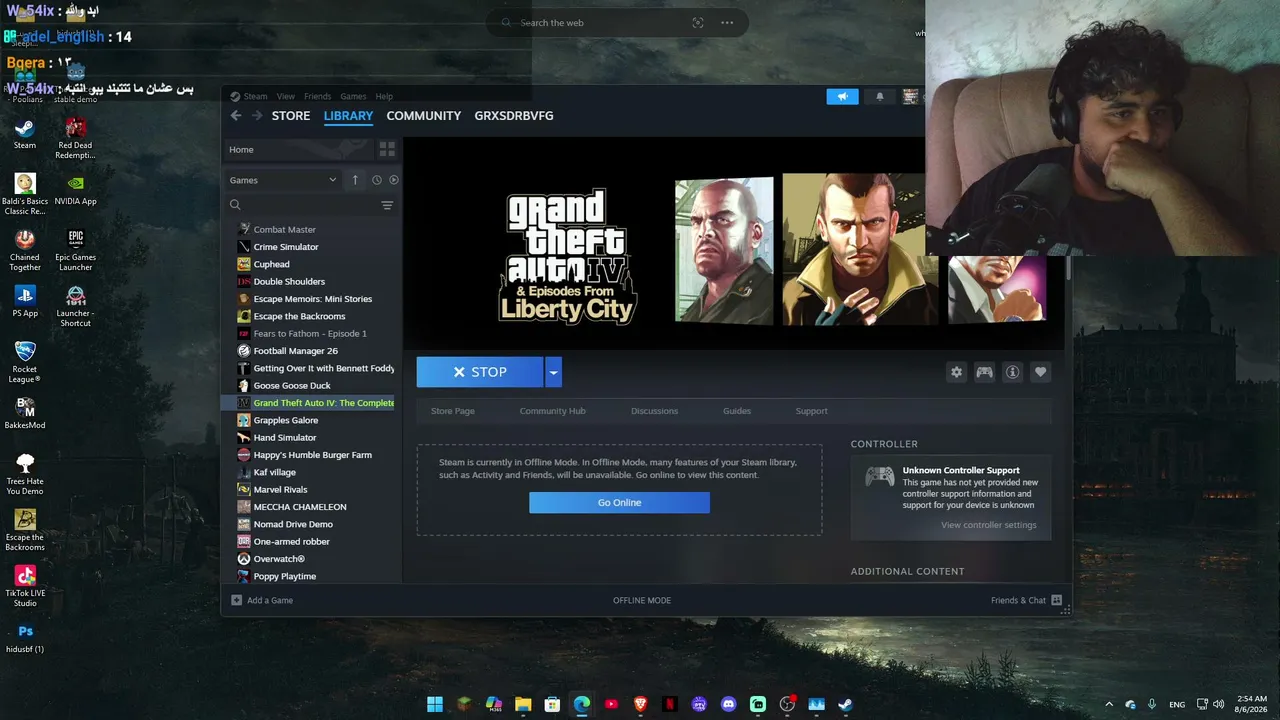Open the GTA IV Store Page link
This screenshot has width=1280, height=720.
coord(453,411)
